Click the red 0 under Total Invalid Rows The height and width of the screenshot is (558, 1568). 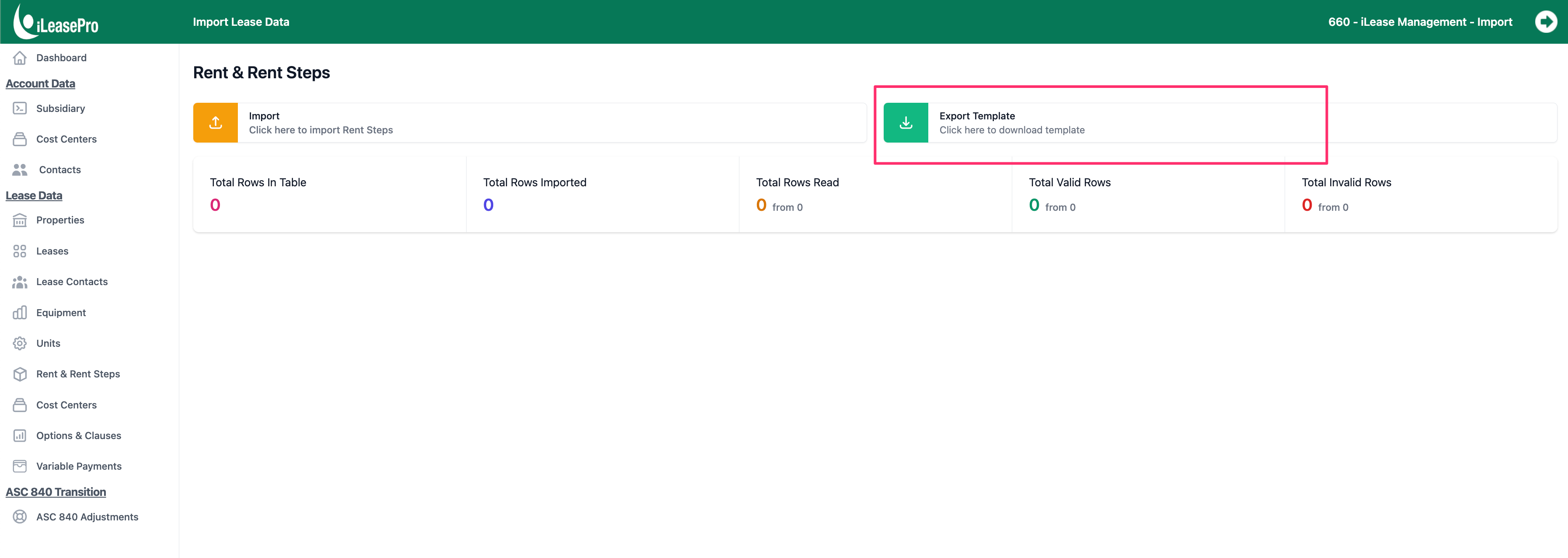pyautogui.click(x=1307, y=205)
